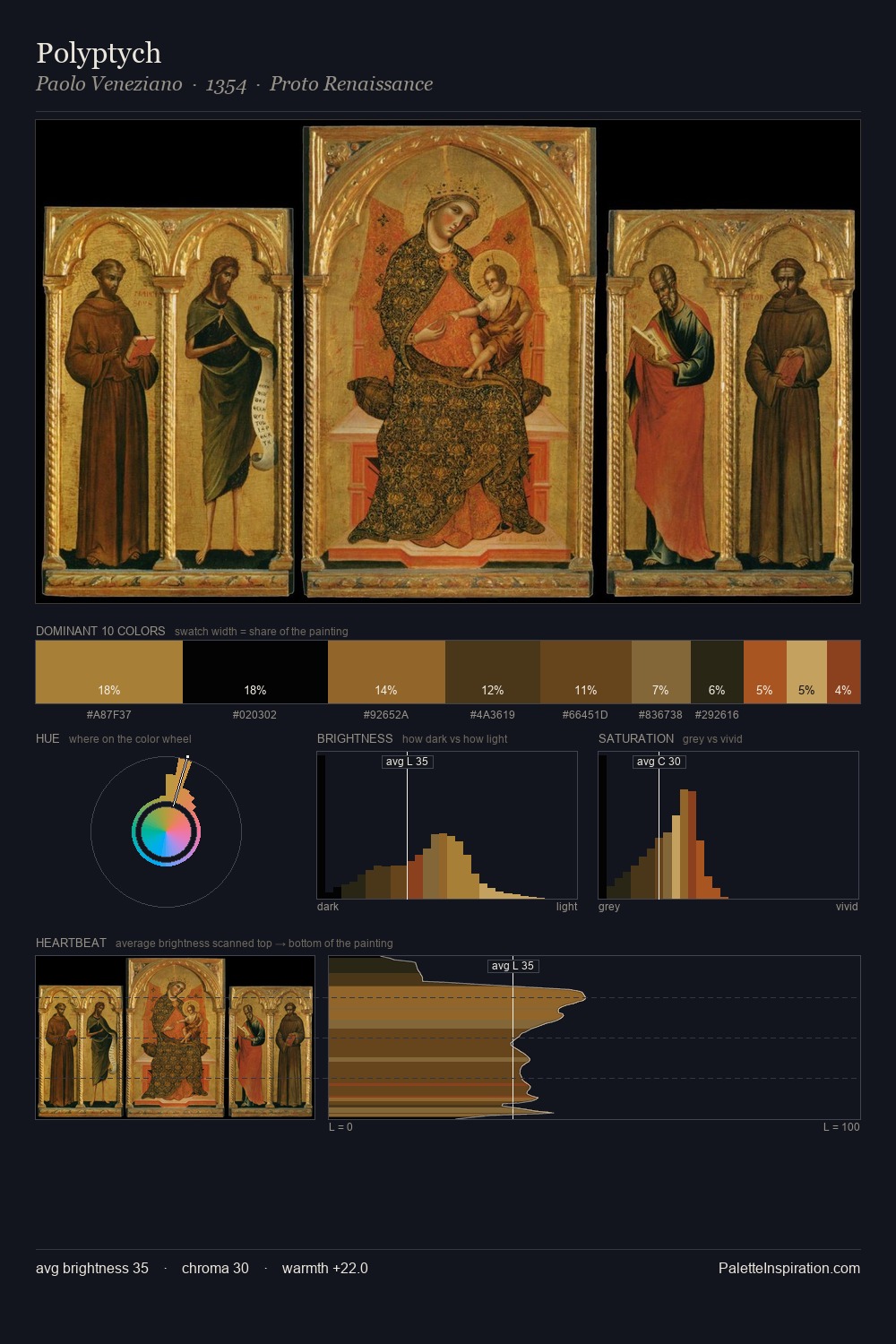The height and width of the screenshot is (1344, 896).
Task: Click the 'grey' saturation axis label
Action: pos(609,907)
